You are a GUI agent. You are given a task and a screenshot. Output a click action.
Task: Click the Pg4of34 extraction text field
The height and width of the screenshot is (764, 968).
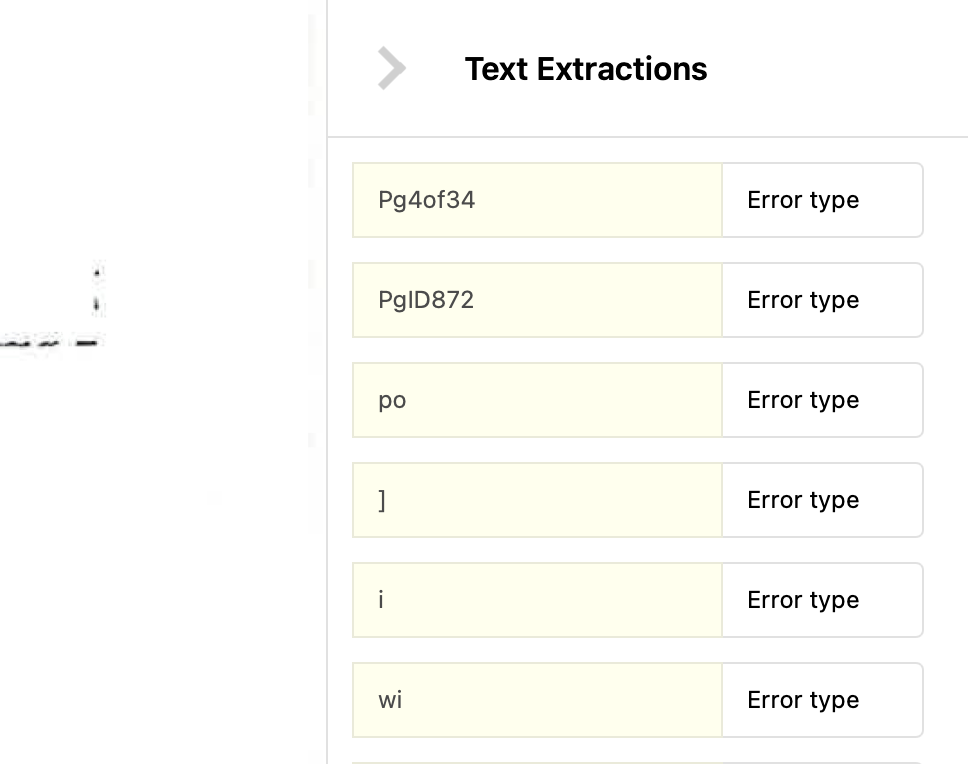pos(537,200)
